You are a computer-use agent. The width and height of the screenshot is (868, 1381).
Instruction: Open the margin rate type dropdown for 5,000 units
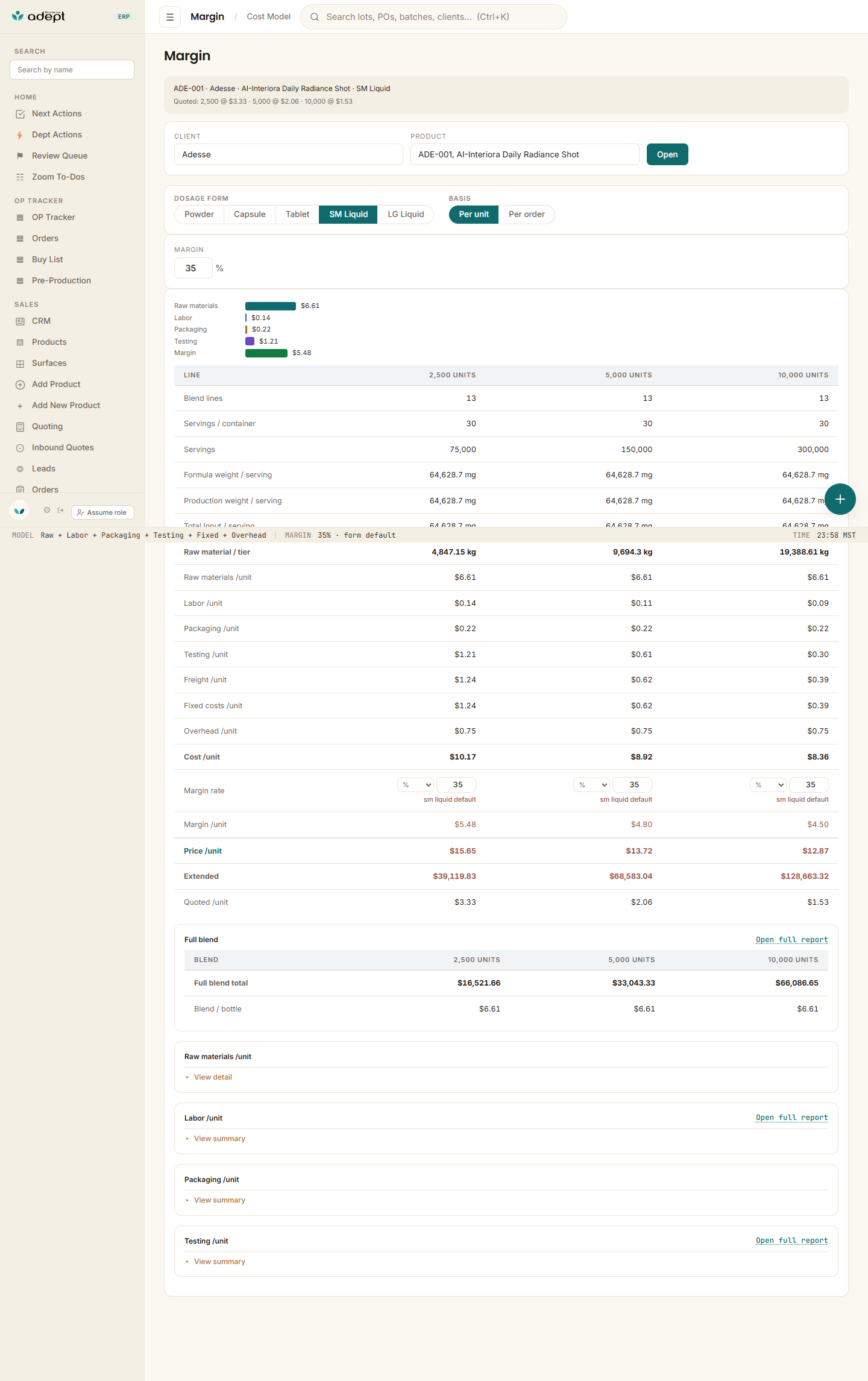point(592,785)
